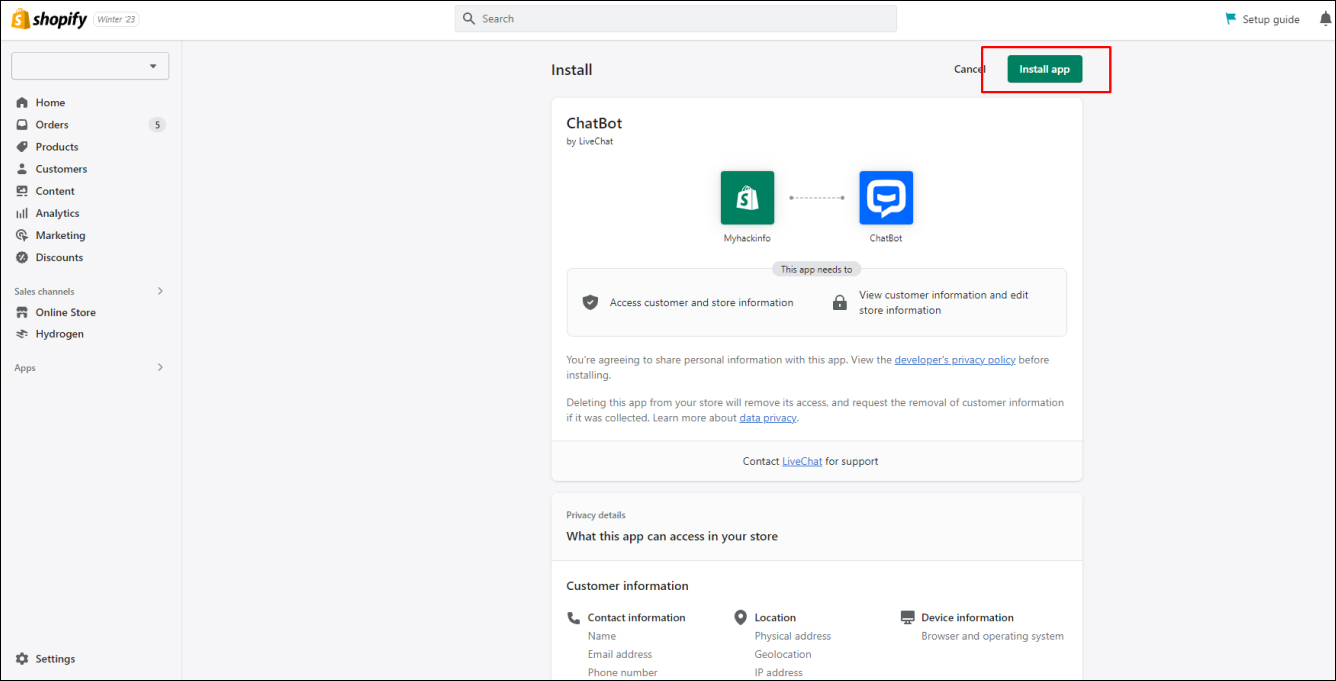Viewport: 1336px width, 681px height.
Task: Open the developer's privacy policy link
Action: coord(955,360)
